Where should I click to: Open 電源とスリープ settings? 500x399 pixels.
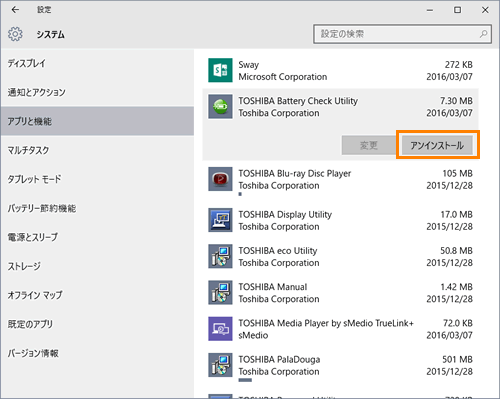click(x=97, y=237)
